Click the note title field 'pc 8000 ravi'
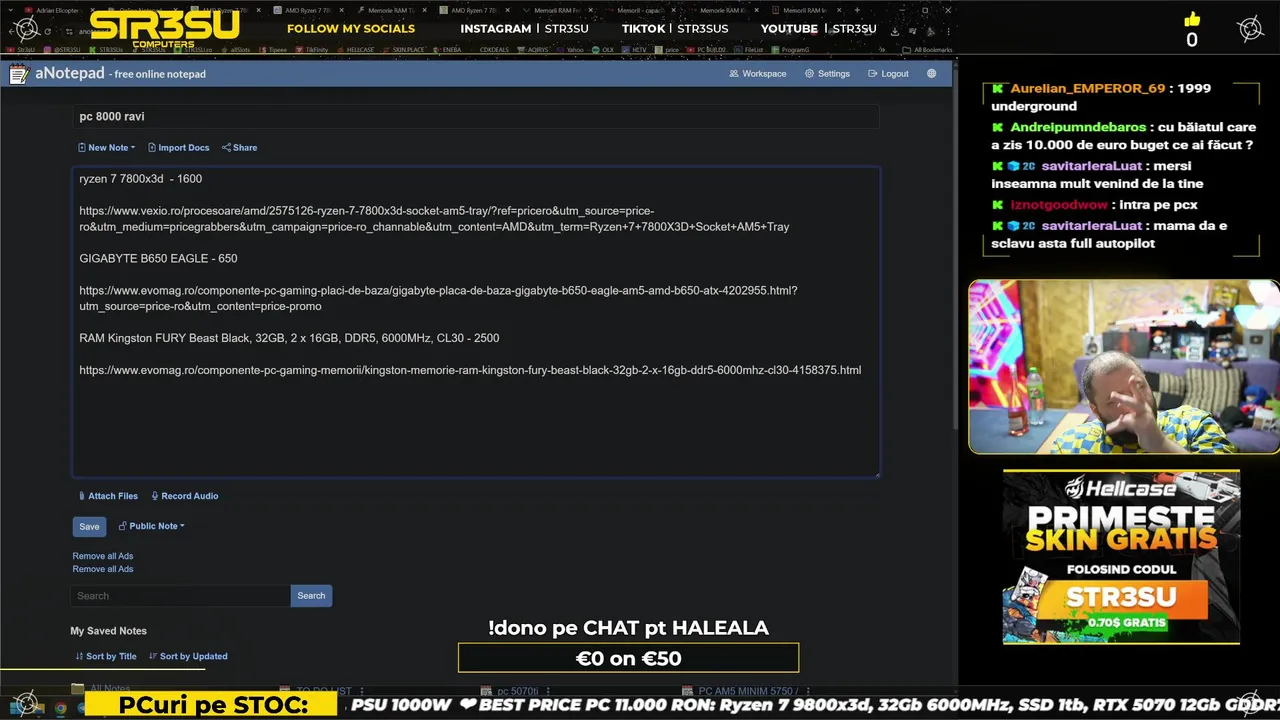This screenshot has width=1280, height=720. [475, 117]
